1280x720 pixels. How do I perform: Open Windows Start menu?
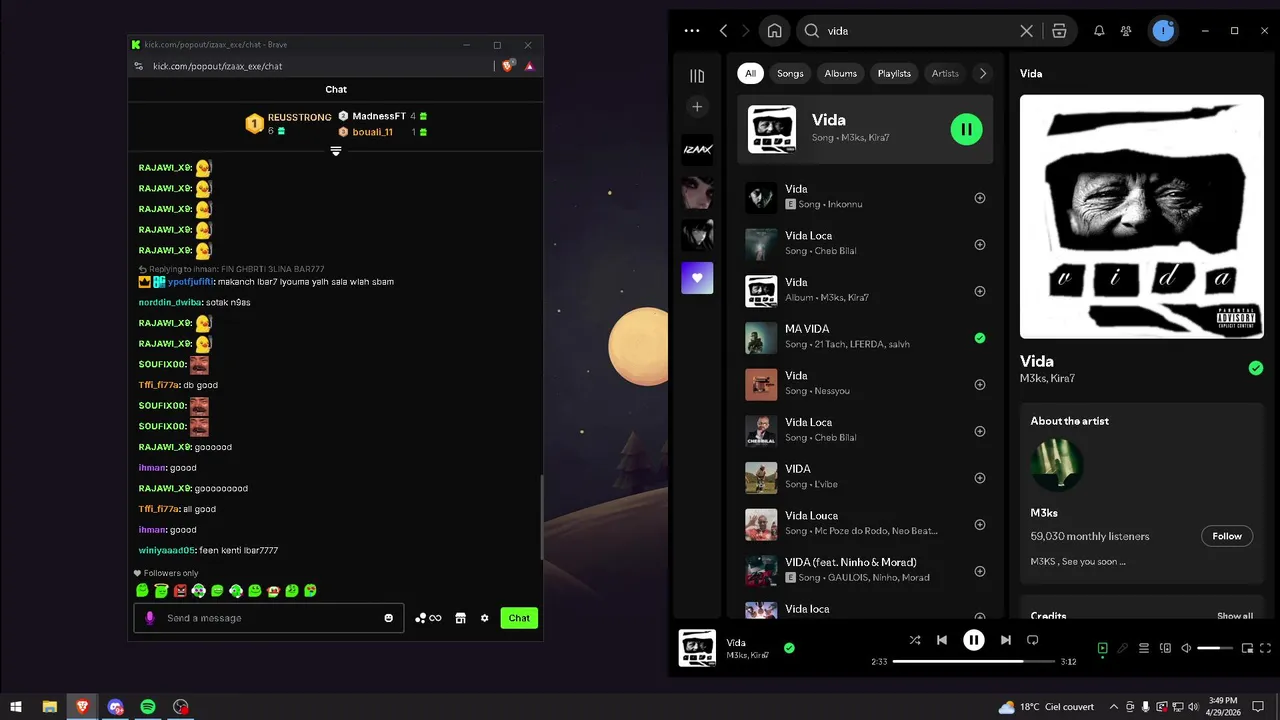point(16,707)
